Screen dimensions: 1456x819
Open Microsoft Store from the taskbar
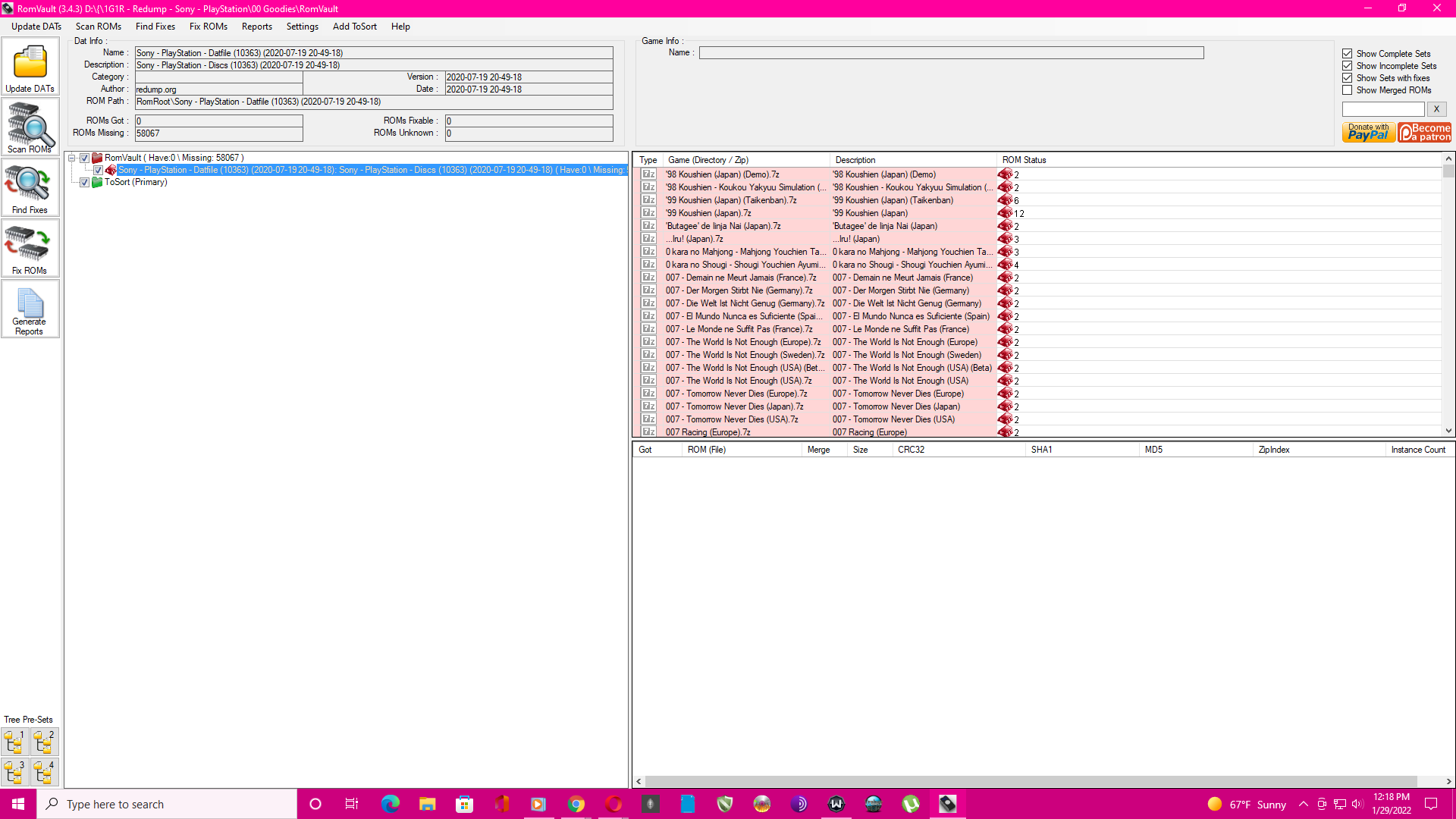click(464, 804)
